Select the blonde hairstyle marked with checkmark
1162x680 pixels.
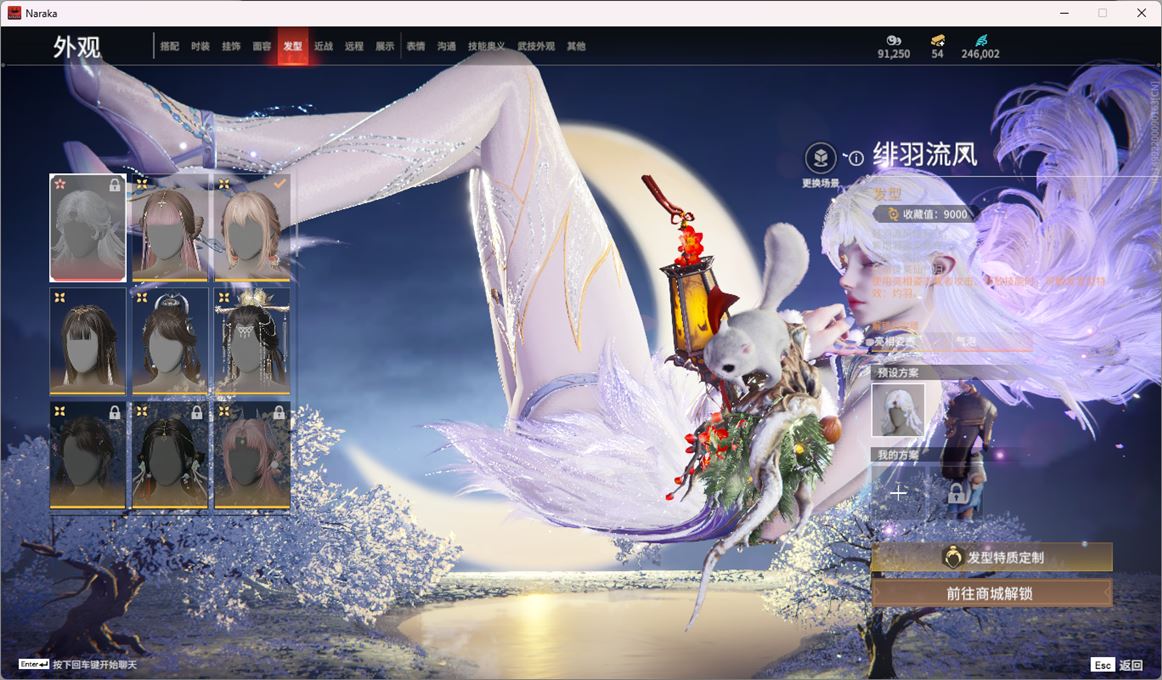(x=252, y=227)
